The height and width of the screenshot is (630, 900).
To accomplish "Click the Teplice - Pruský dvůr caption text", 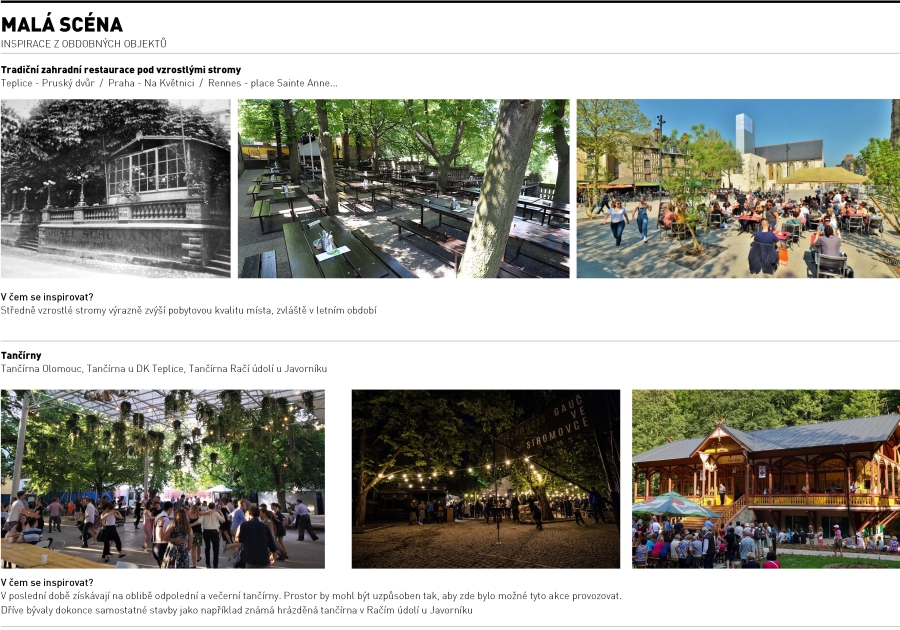I will click(47, 83).
